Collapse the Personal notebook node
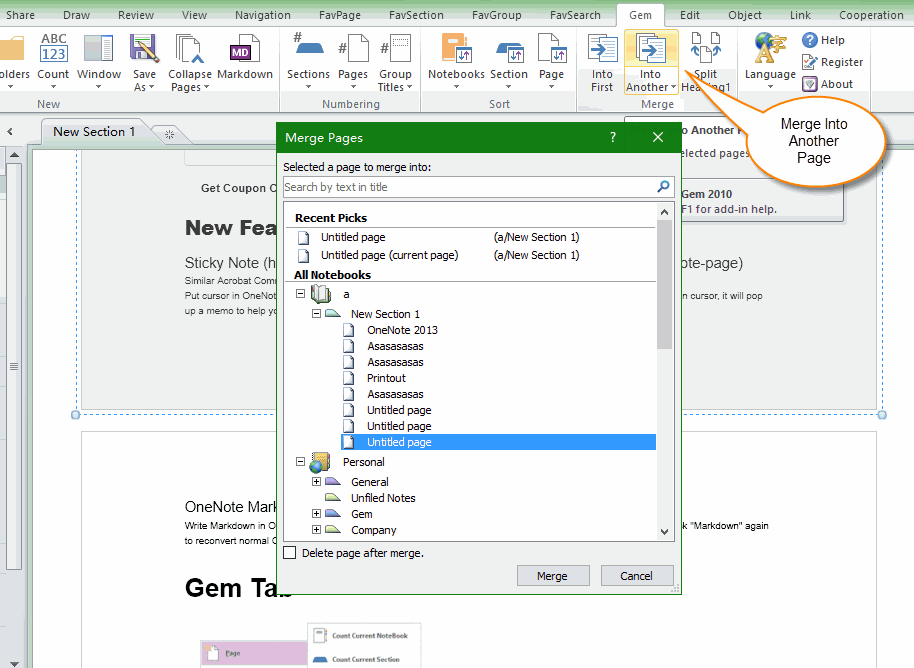914x668 pixels. (x=300, y=462)
